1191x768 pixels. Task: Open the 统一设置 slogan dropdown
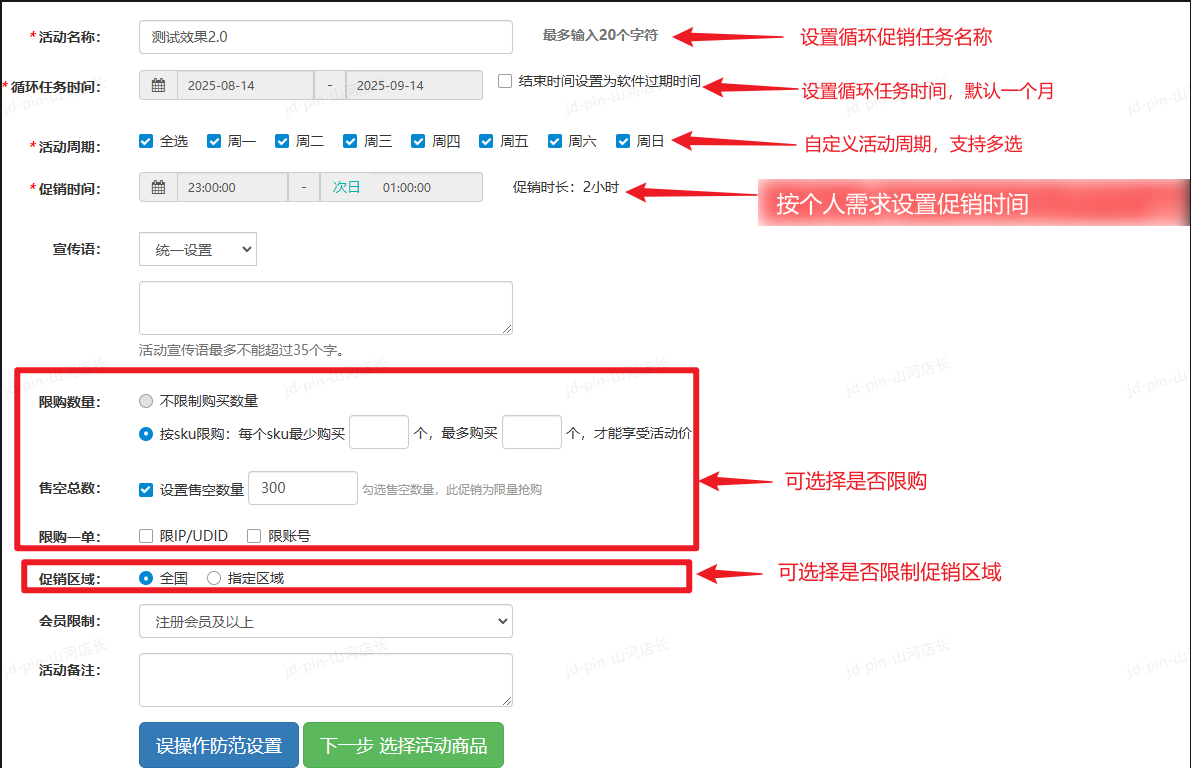[198, 250]
